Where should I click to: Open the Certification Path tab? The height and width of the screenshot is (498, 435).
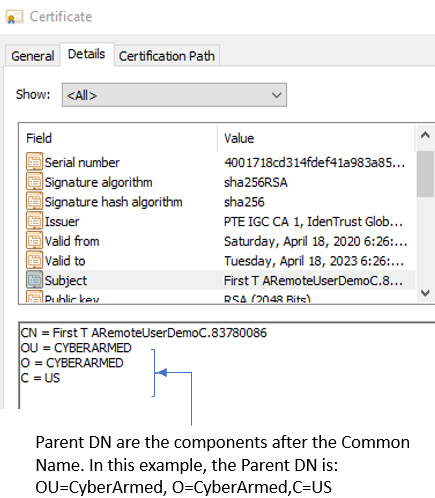pyautogui.click(x=167, y=56)
